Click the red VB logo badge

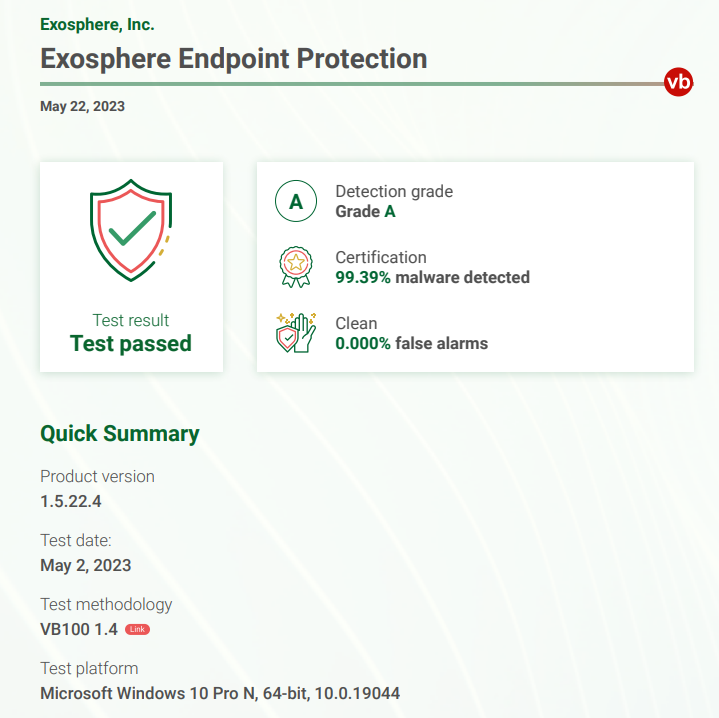[x=678, y=82]
